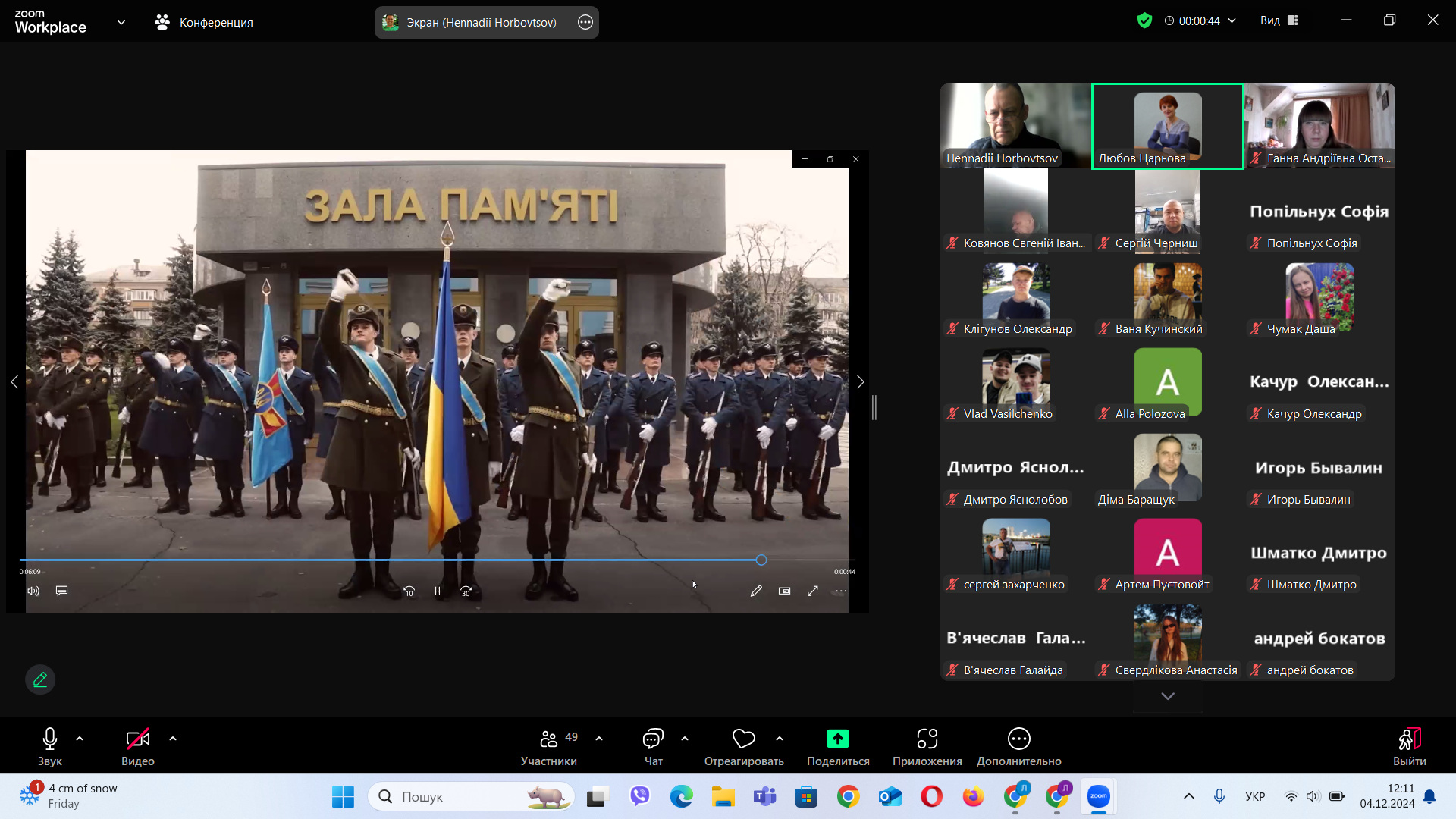Viewport: 1456px width, 819px height.
Task: Open the Конференция tab
Action: (205, 22)
